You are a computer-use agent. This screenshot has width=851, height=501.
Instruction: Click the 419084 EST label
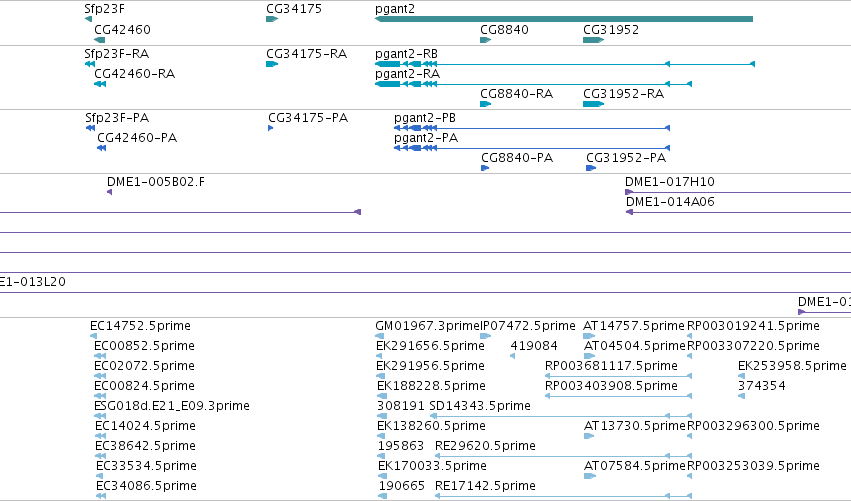click(534, 346)
